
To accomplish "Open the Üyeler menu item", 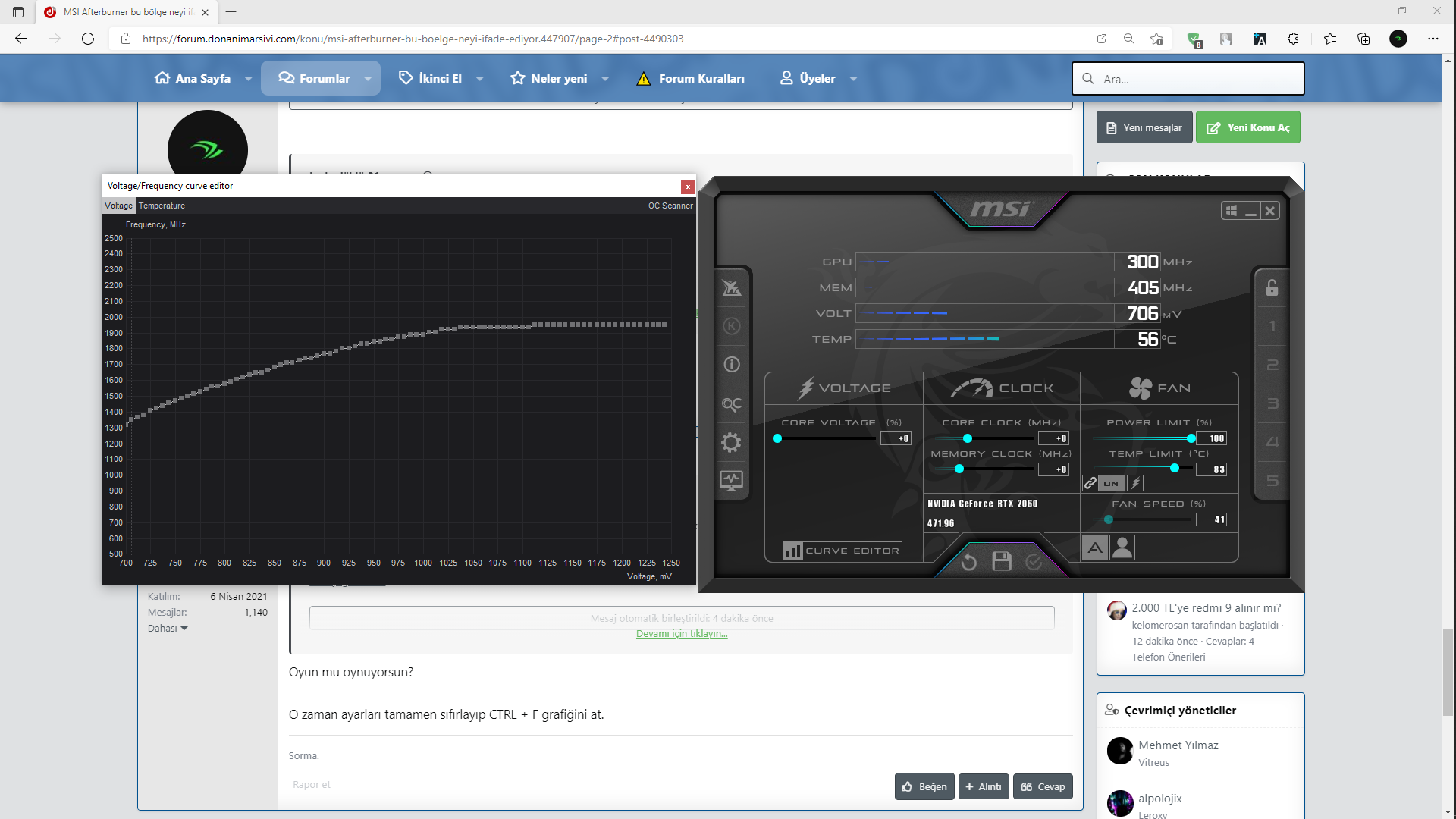I will point(808,78).
